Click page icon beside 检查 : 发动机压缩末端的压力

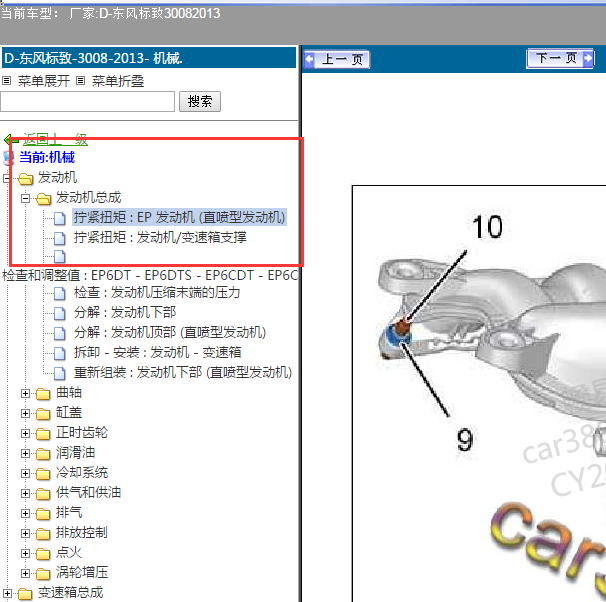pos(60,294)
